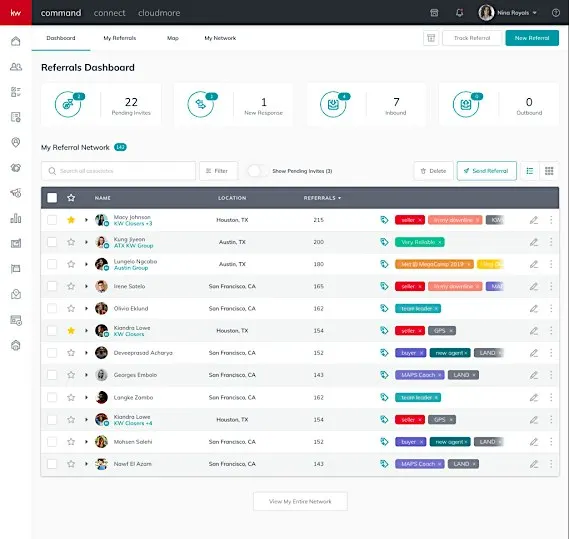
Task: Toggle Show Pending Invites switch
Action: [x=258, y=171]
